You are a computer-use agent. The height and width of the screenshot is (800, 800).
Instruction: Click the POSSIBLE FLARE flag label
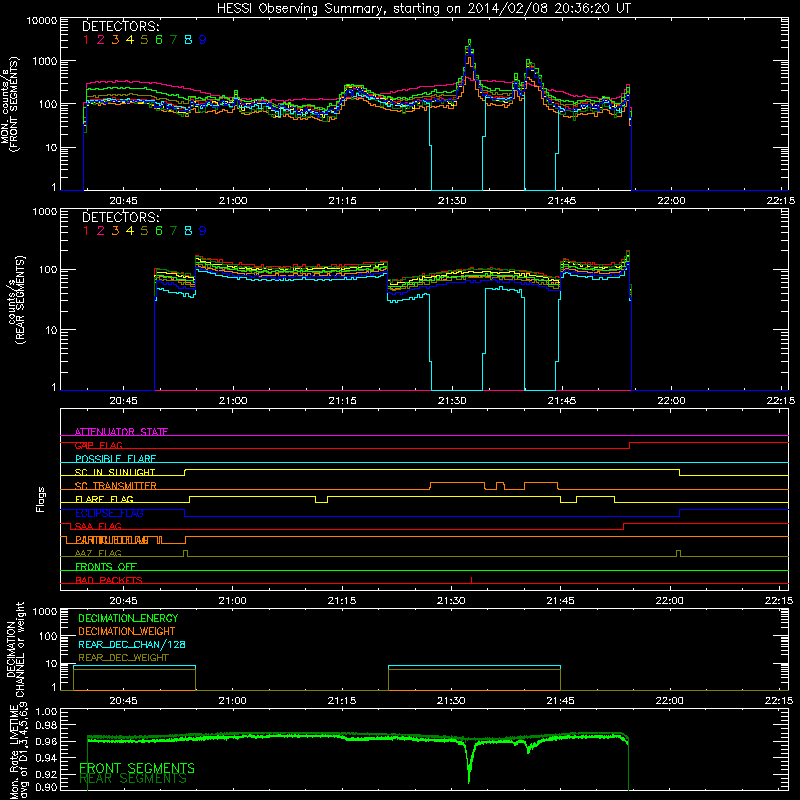[115, 459]
